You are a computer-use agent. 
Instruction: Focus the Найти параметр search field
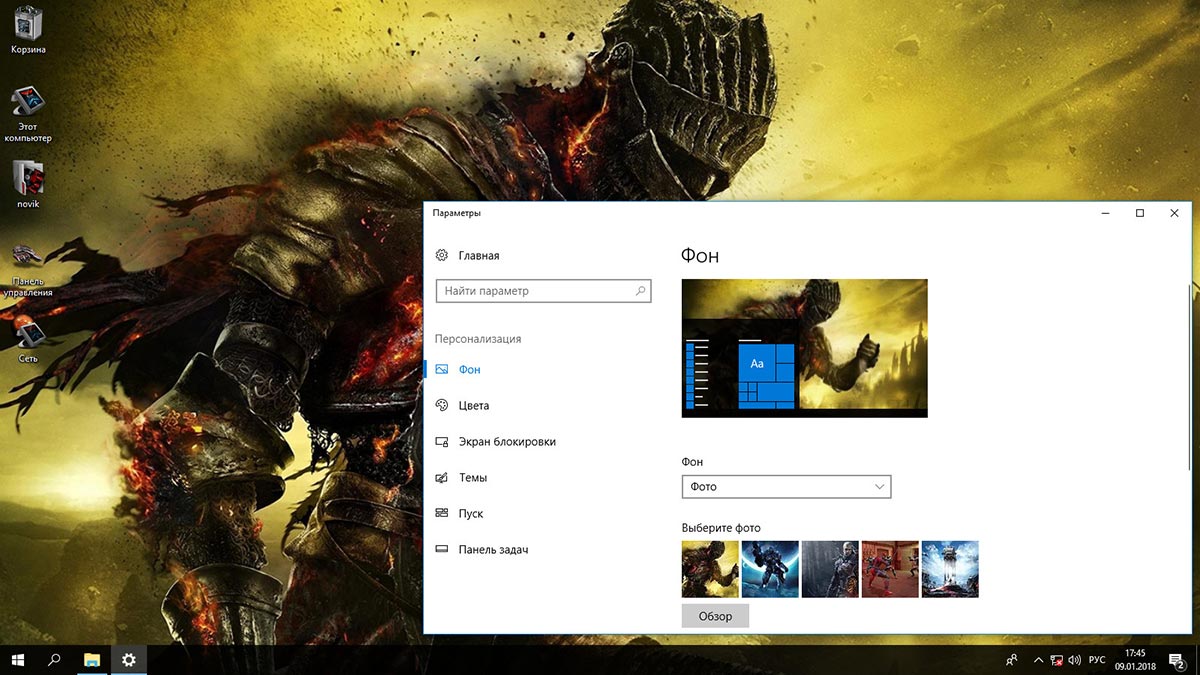coord(535,291)
